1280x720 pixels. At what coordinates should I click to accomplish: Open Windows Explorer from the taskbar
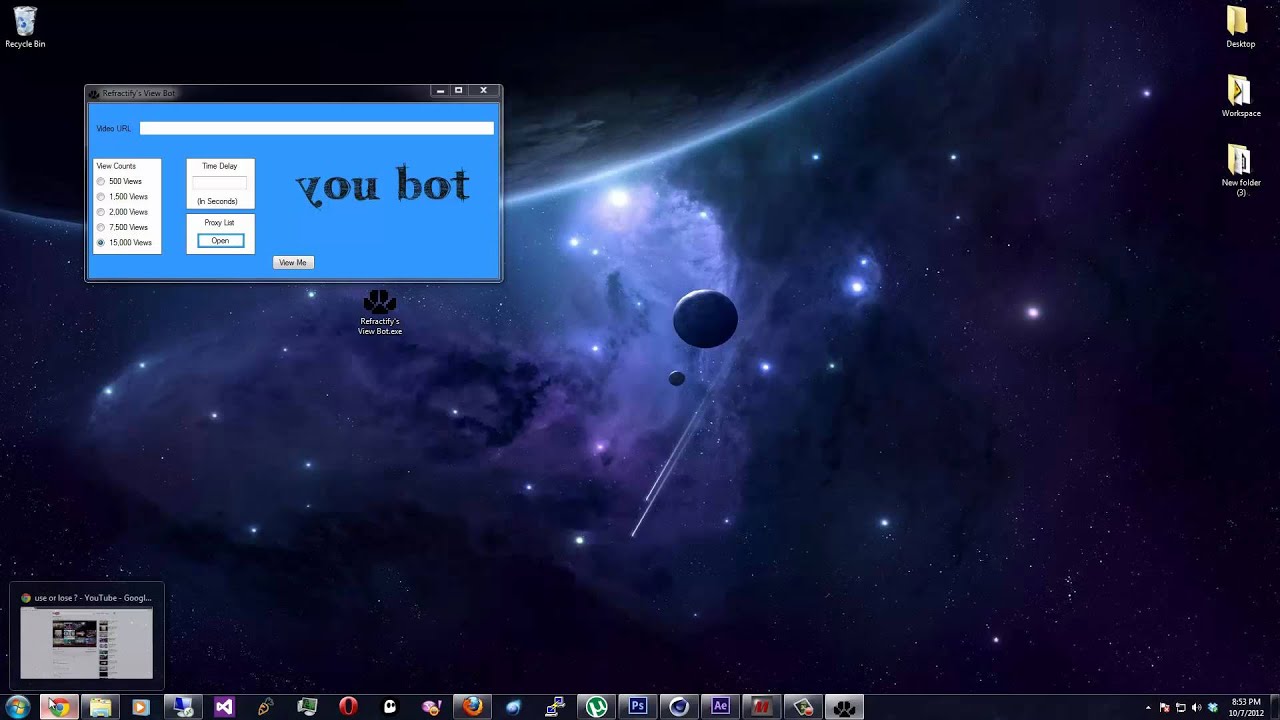tap(100, 707)
